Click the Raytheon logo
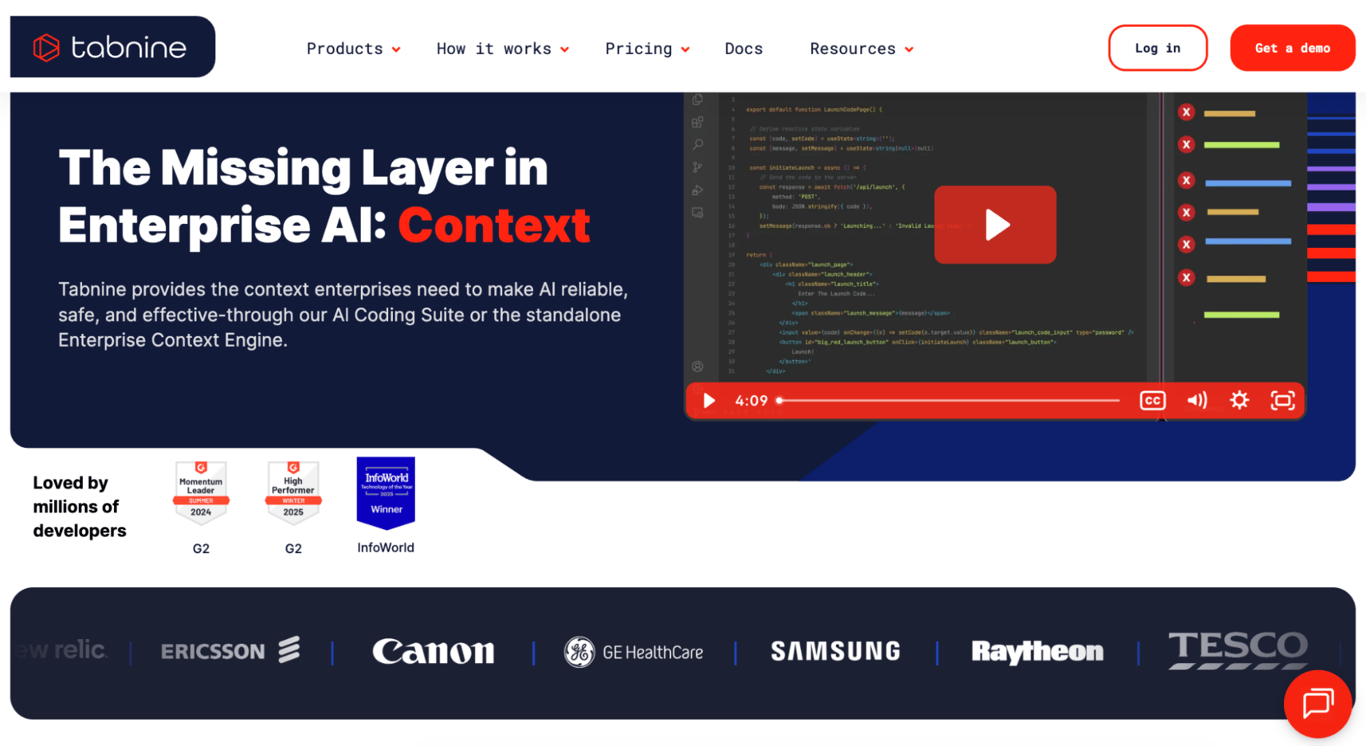1366x747 pixels. 1037,652
